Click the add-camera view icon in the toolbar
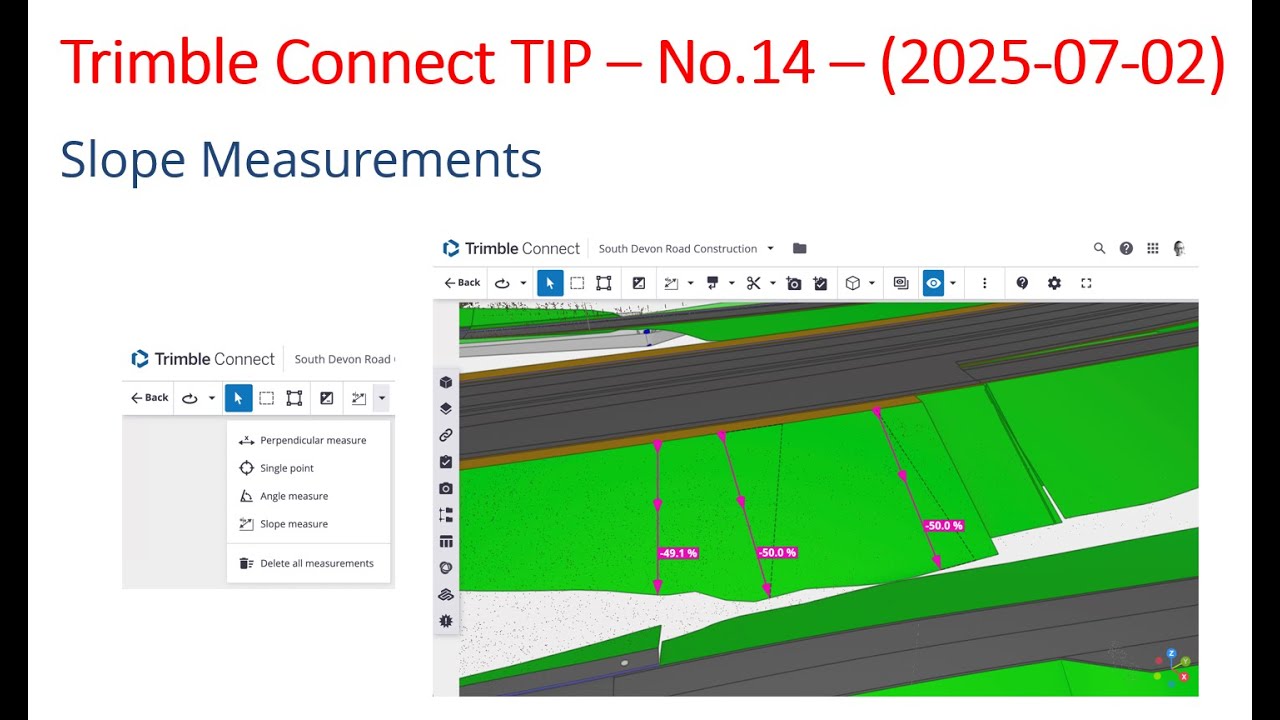Viewport: 1280px width, 720px height. pos(794,283)
